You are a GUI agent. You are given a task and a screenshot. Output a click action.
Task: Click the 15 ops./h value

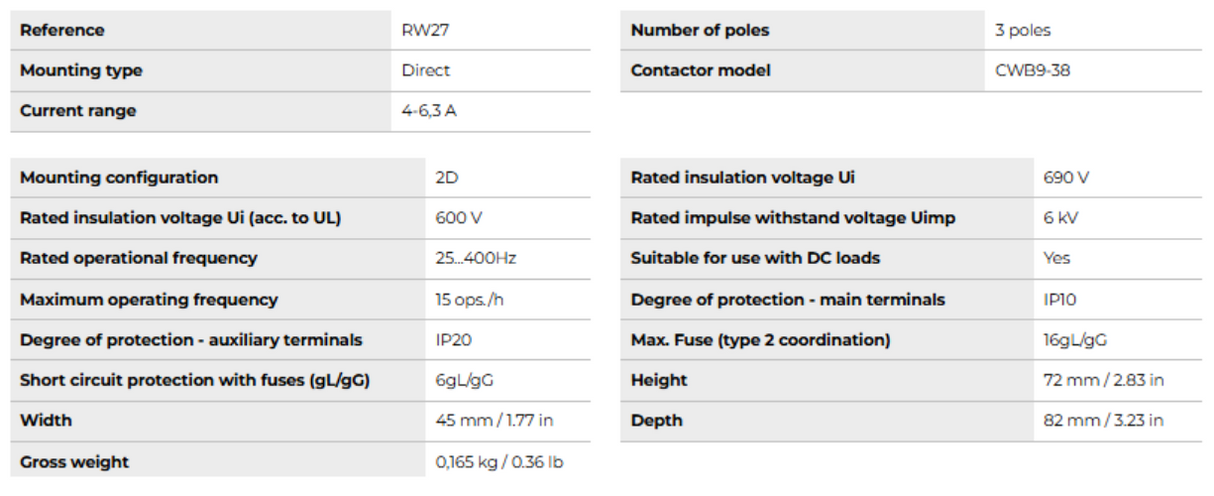click(470, 299)
